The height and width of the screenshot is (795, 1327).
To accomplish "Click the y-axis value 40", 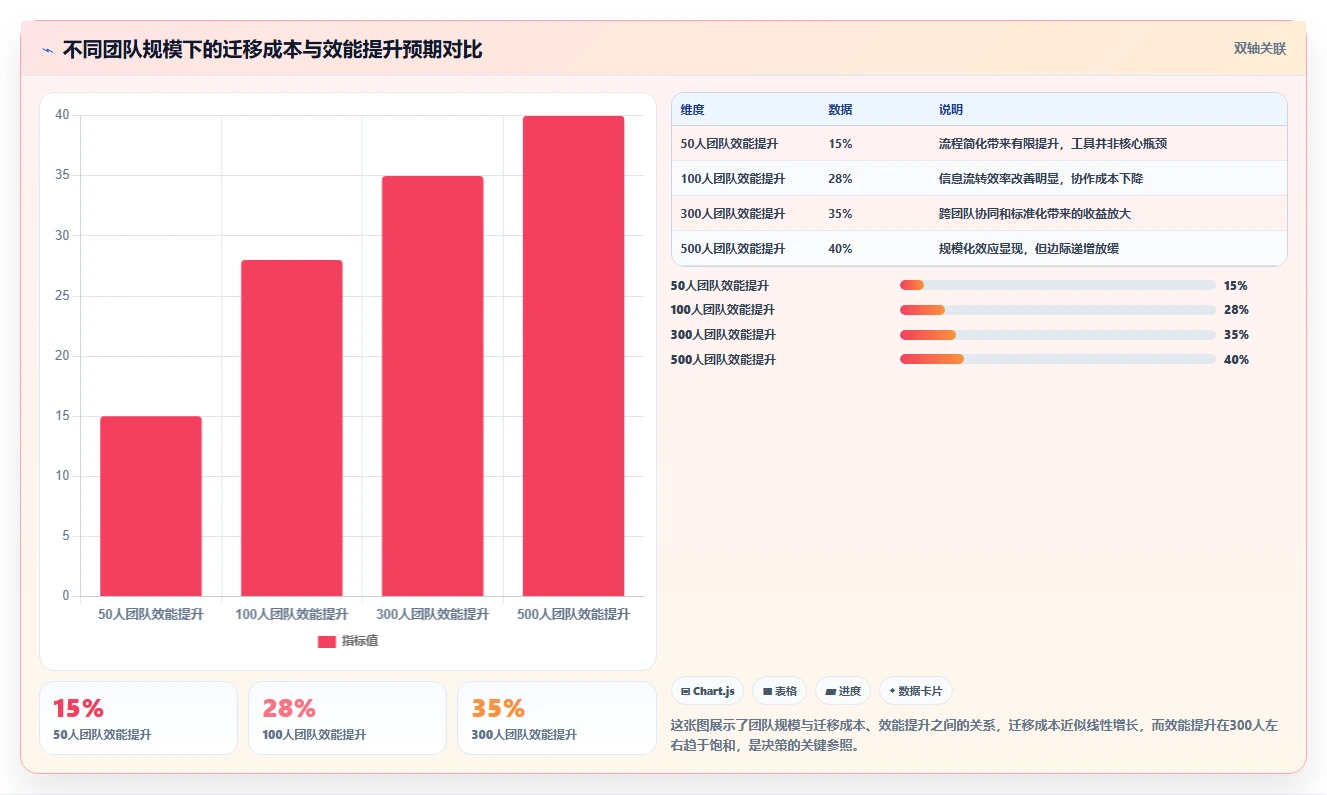I will click(x=62, y=115).
